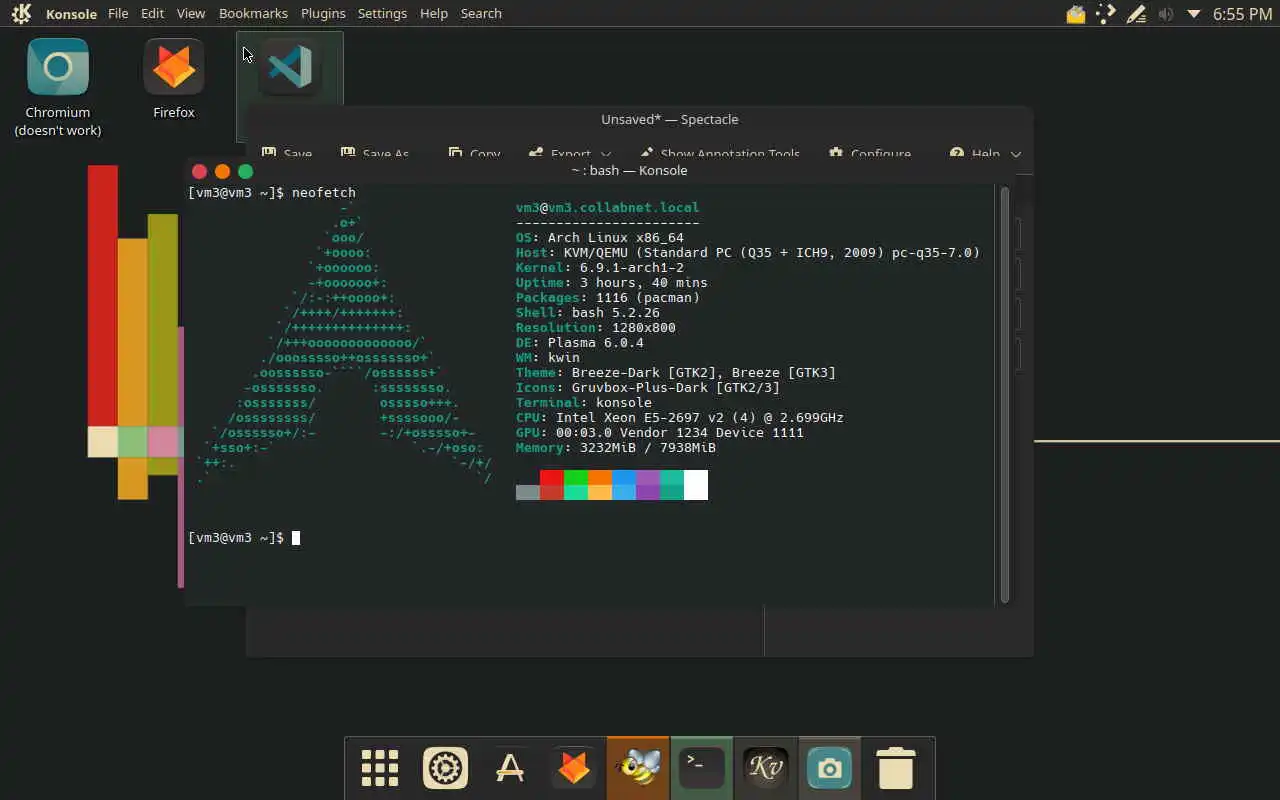
Task: Open the KDE Connect tray icon
Action: tap(1105, 14)
